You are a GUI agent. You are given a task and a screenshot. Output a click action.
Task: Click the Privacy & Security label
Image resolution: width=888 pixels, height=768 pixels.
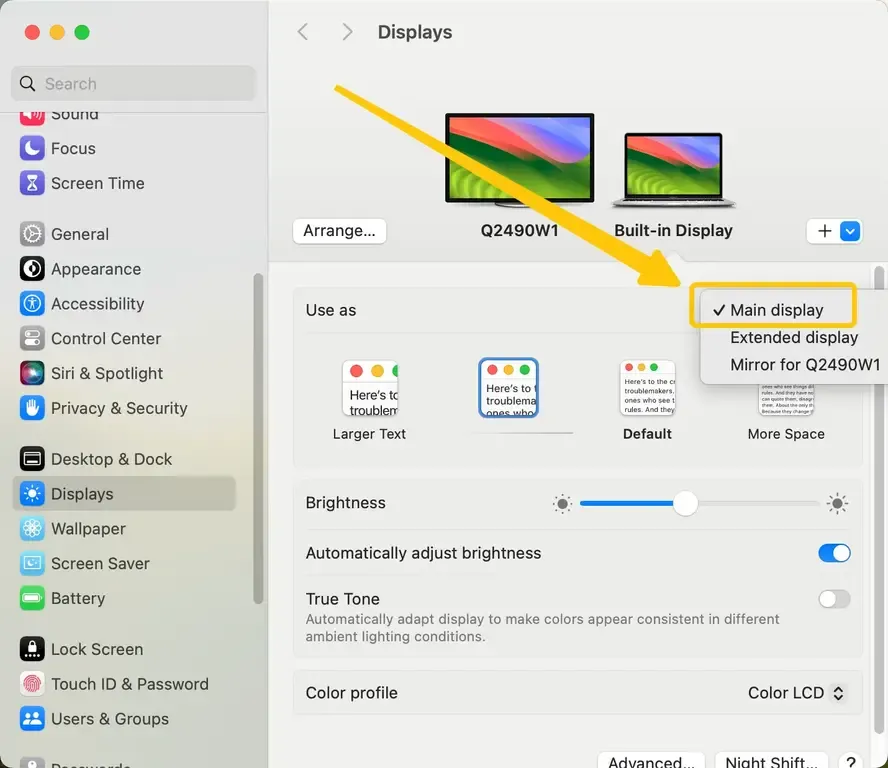click(119, 408)
